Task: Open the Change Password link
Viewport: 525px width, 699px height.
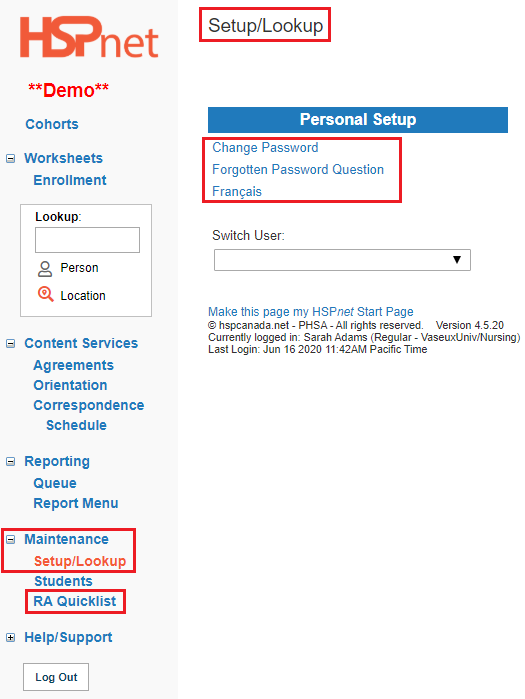Action: click(265, 148)
